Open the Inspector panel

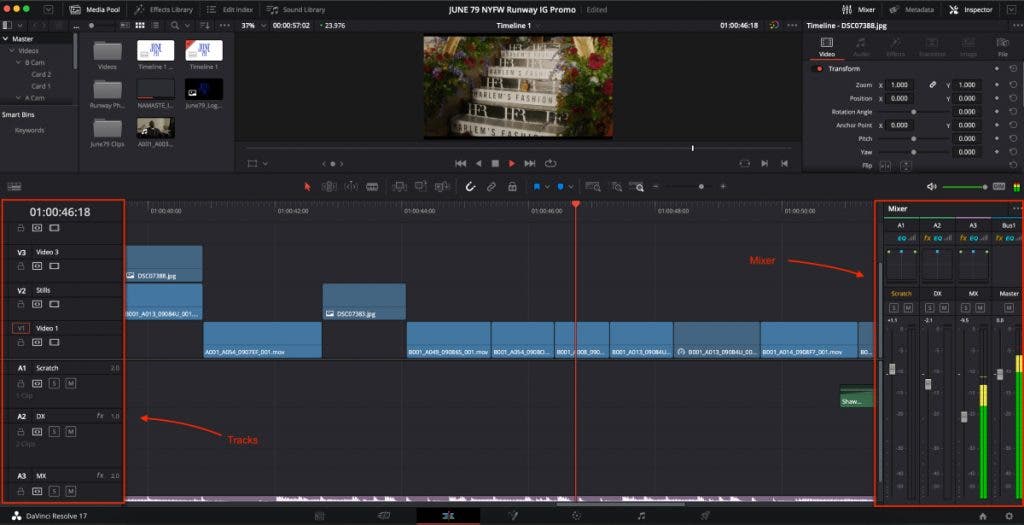click(x=971, y=10)
